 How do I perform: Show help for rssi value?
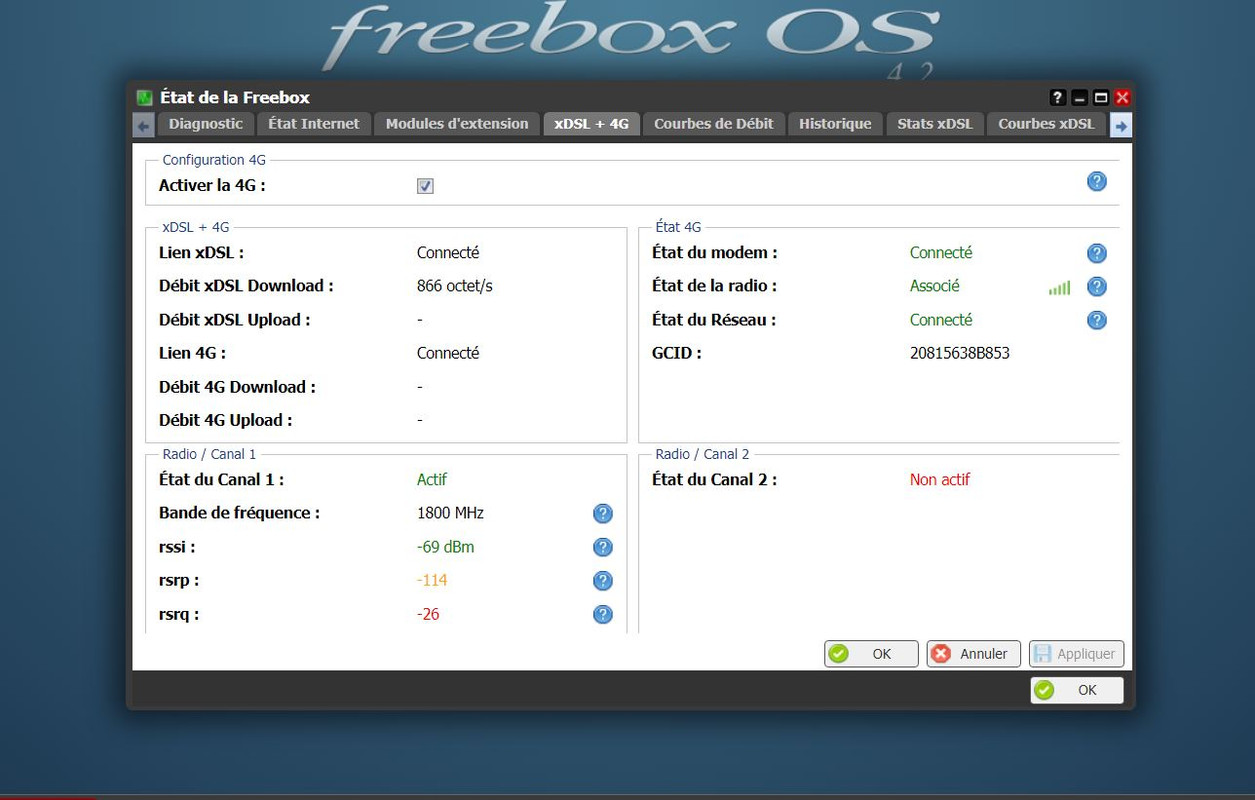click(x=603, y=547)
